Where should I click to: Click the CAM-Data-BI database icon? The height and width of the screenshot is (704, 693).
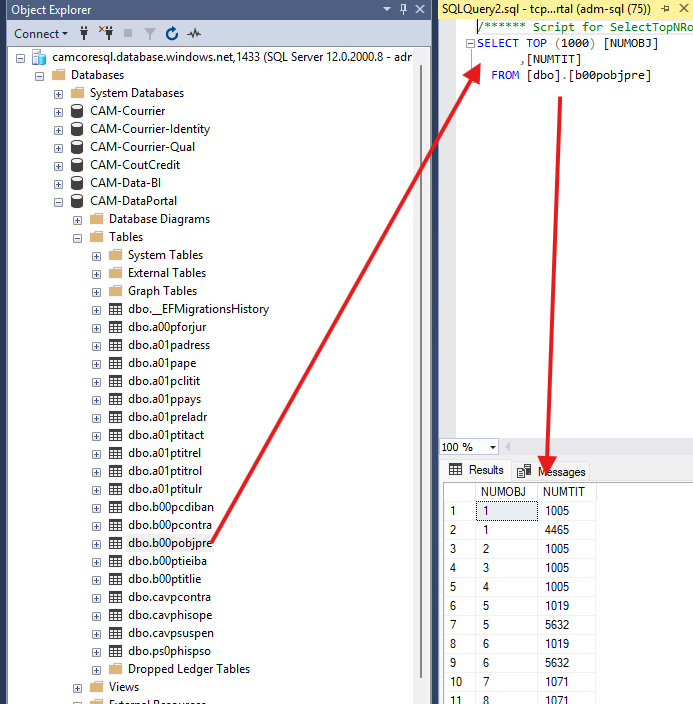pyautogui.click(x=77, y=183)
